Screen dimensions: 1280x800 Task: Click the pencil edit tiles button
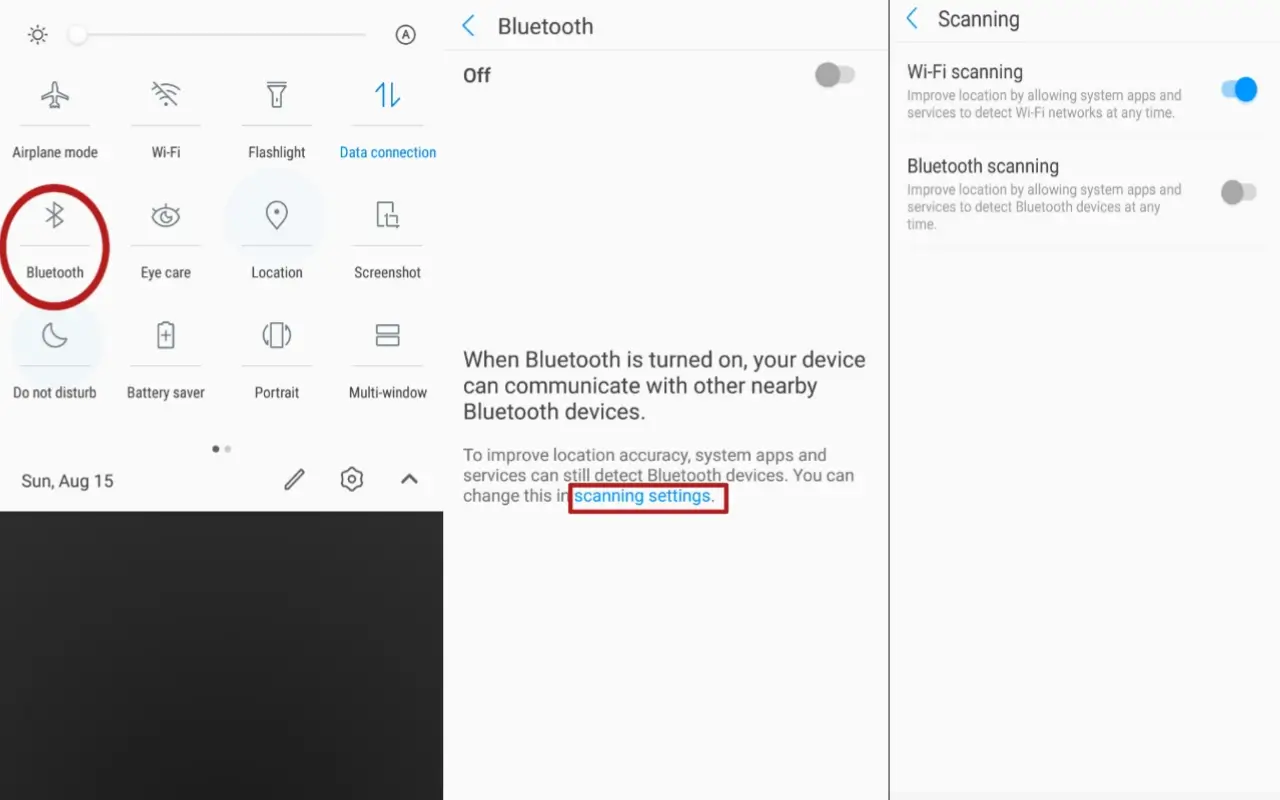294,480
